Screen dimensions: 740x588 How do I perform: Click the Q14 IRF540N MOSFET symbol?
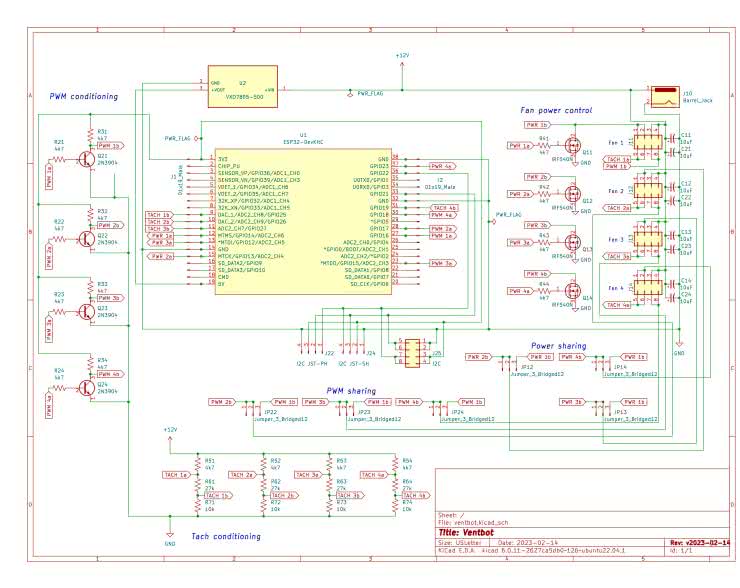click(574, 291)
